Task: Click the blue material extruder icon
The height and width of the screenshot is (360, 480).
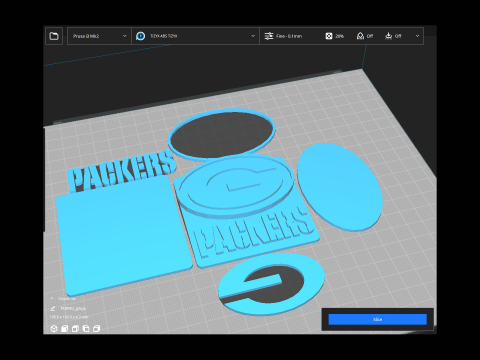Action: point(141,36)
